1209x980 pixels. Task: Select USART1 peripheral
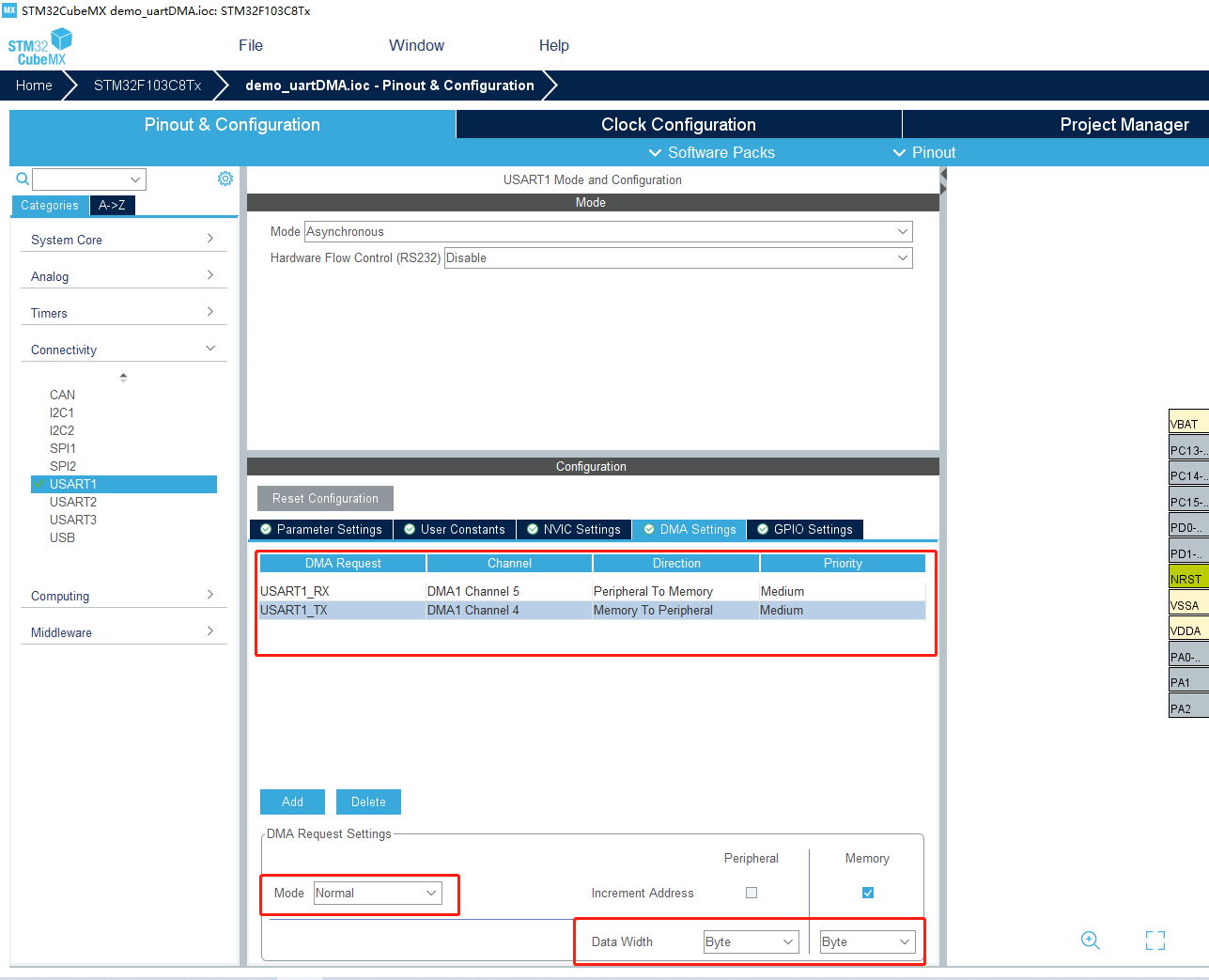pyautogui.click(x=124, y=484)
